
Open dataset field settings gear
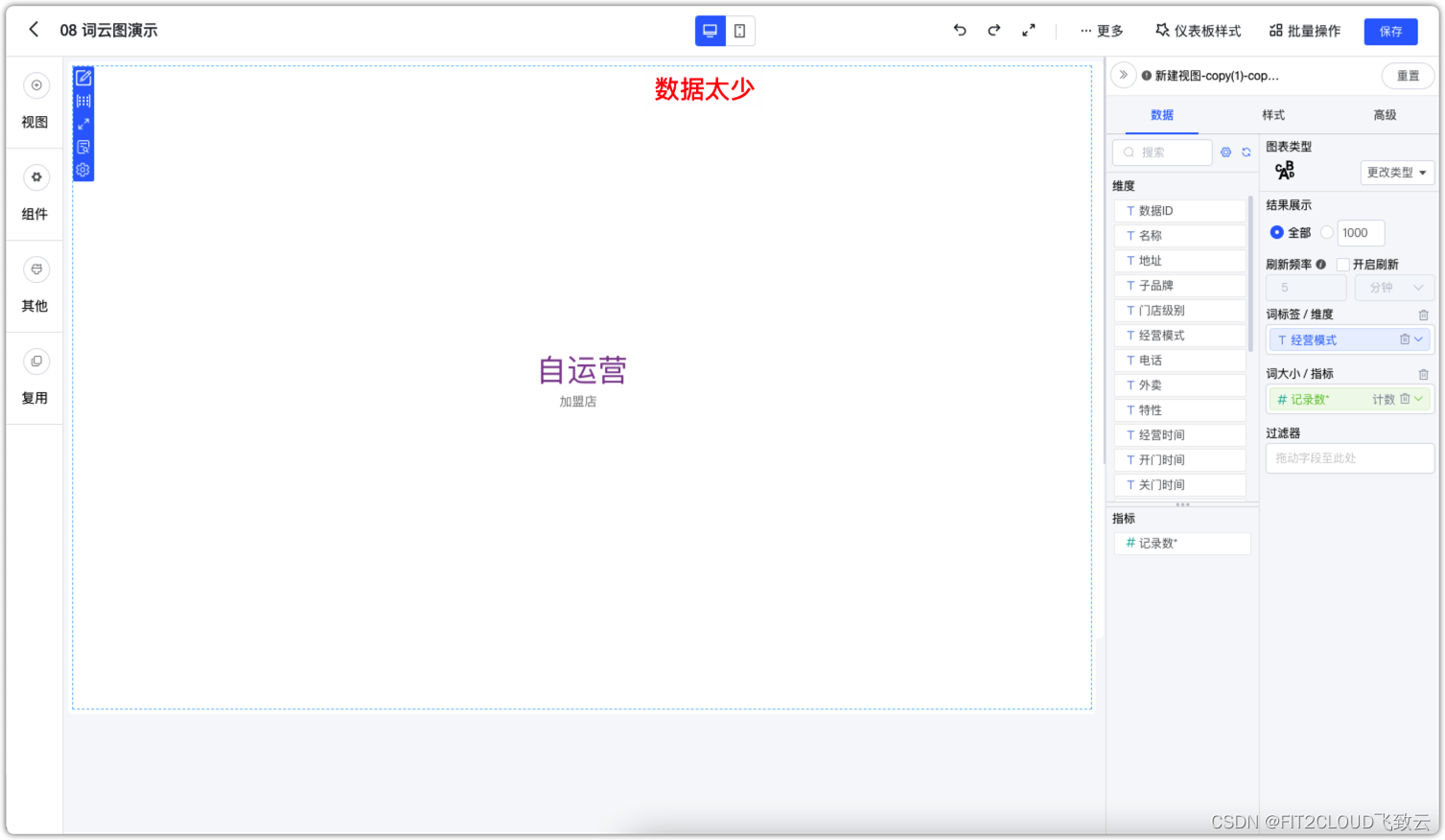[1225, 152]
